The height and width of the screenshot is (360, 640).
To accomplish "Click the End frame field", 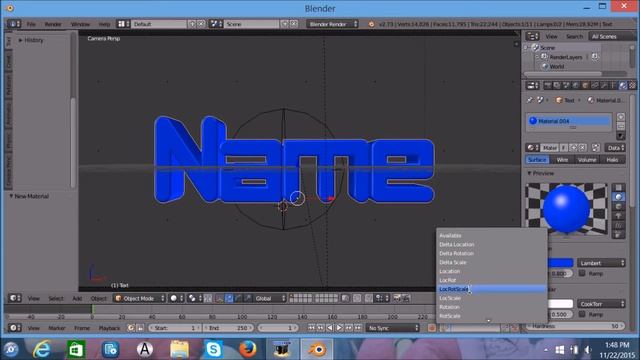I will click(x=228, y=328).
